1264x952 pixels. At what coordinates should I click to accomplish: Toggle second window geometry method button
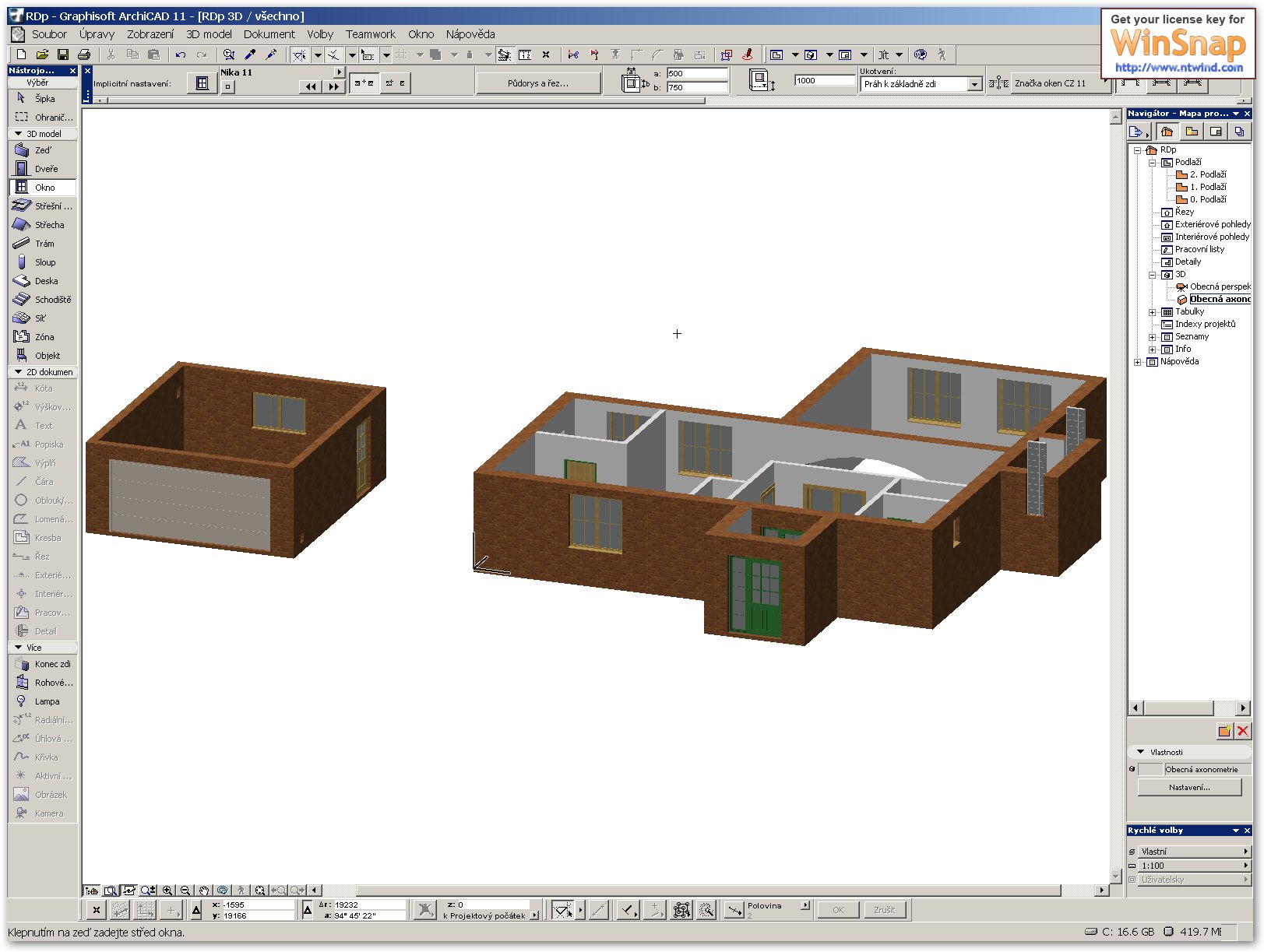(395, 83)
